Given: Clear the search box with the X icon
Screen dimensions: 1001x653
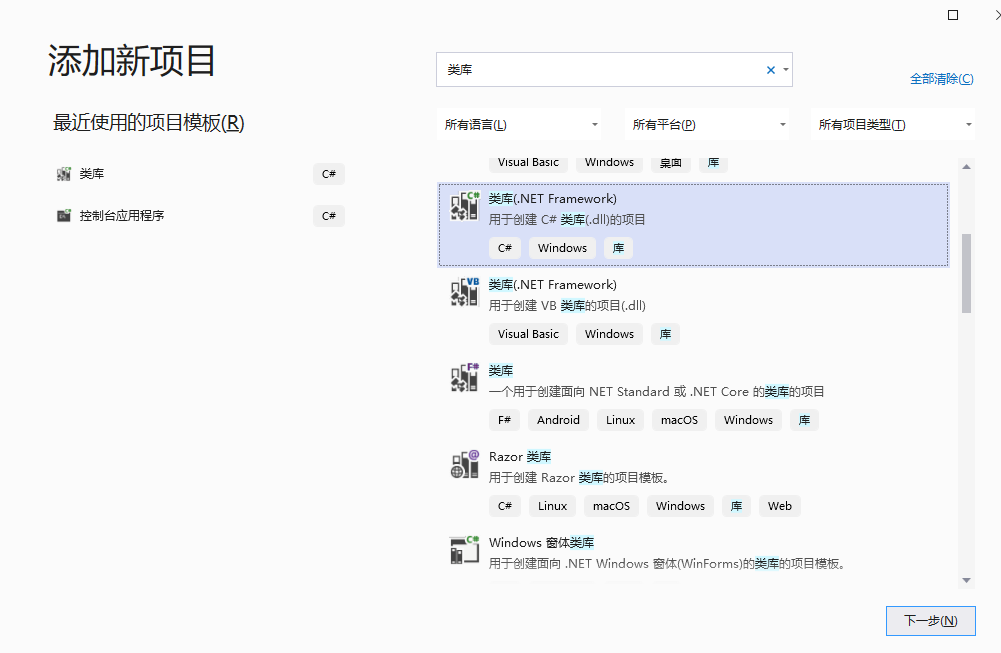Looking at the screenshot, I should click(771, 70).
